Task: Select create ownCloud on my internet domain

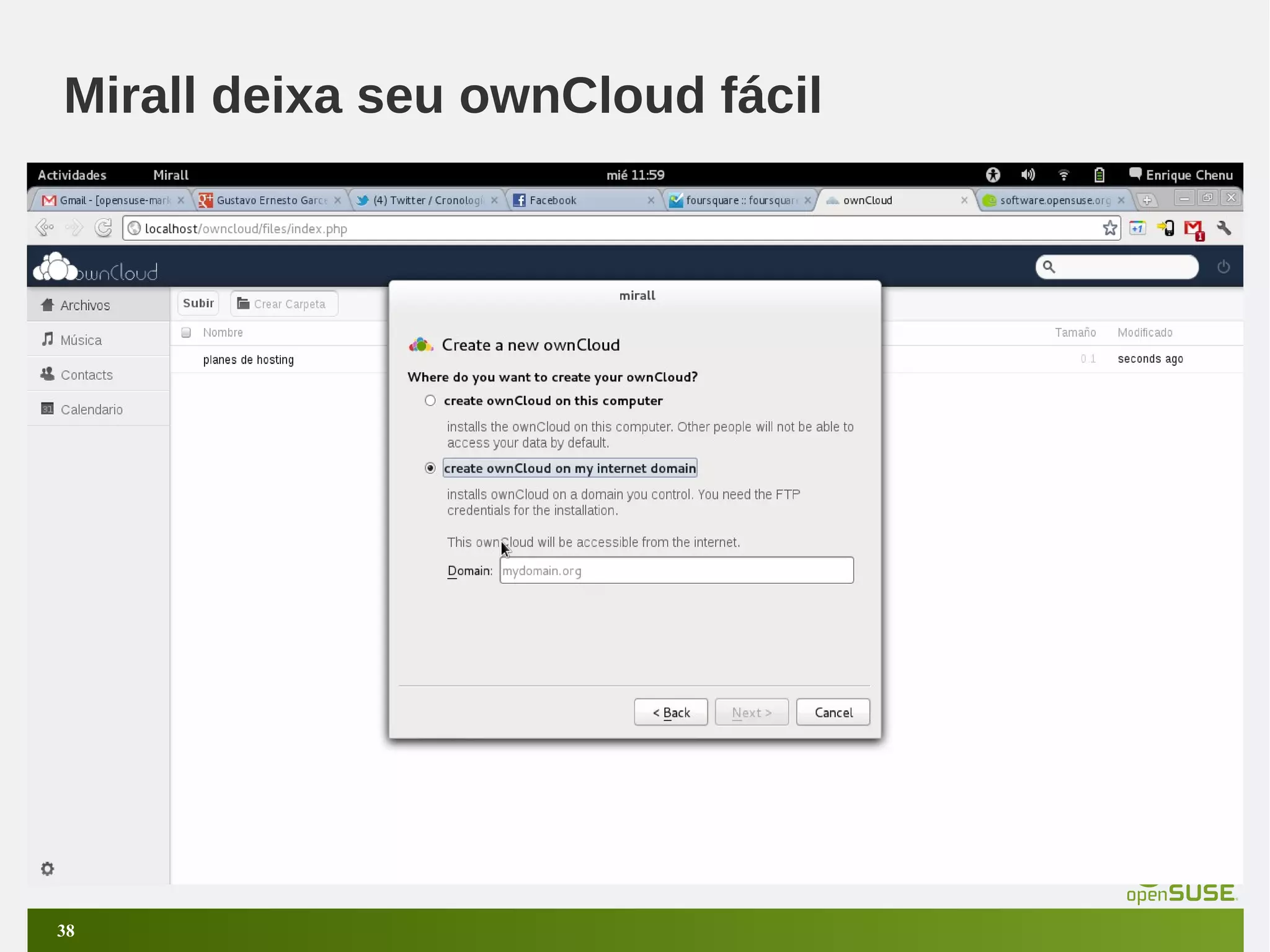Action: click(x=430, y=468)
